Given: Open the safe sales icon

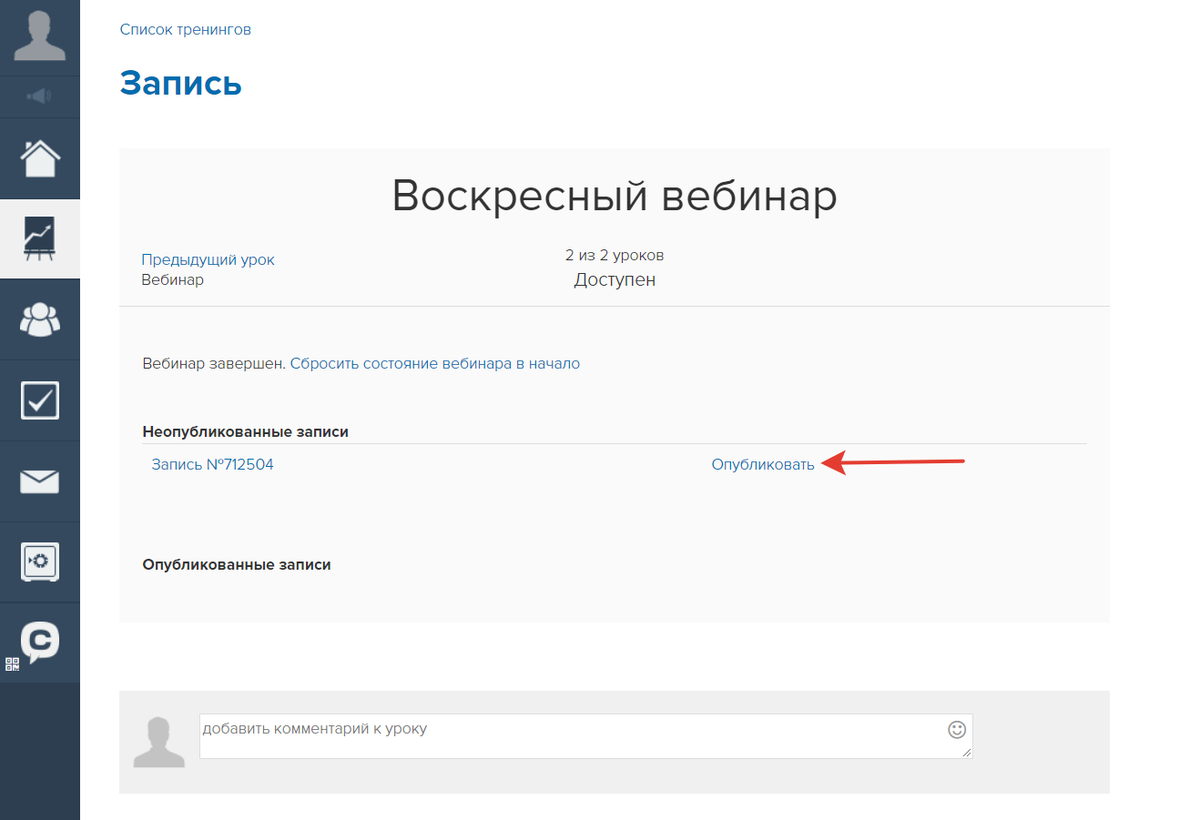Looking at the screenshot, I should click(40, 562).
